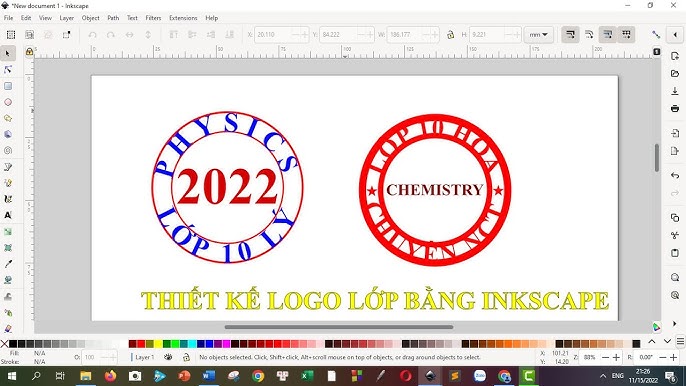The image size is (686, 386).
Task: Increase rotation with plus button
Action: click(x=673, y=358)
